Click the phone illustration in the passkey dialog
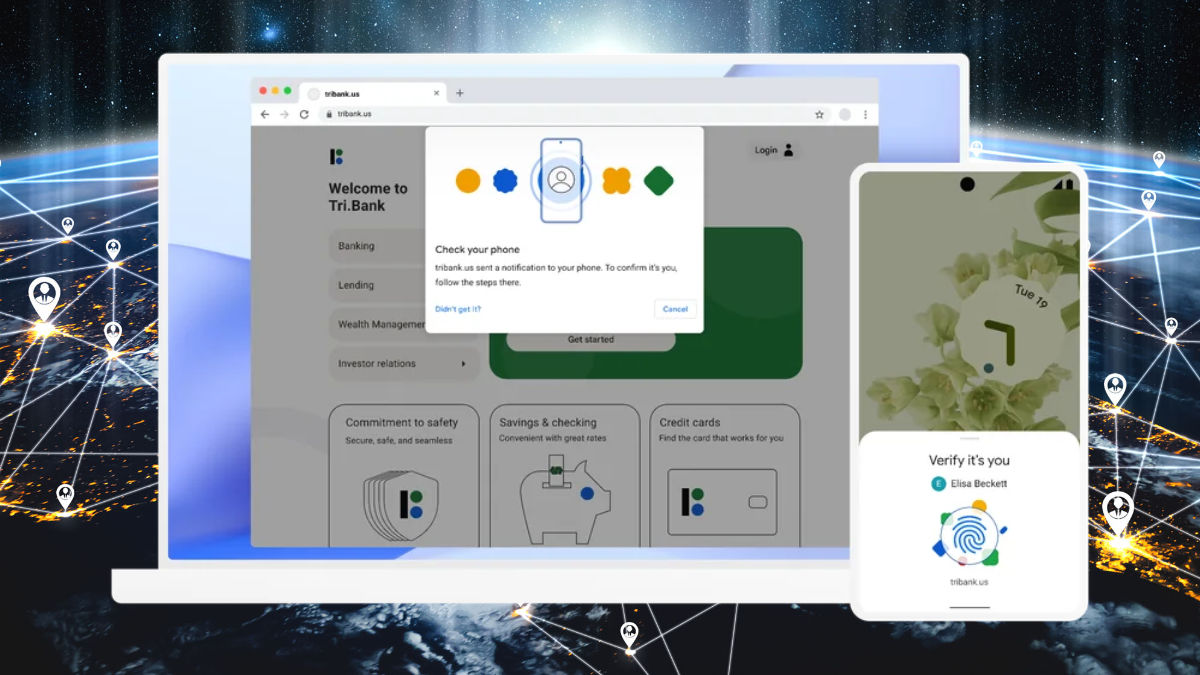Image resolution: width=1200 pixels, height=675 pixels. [563, 182]
